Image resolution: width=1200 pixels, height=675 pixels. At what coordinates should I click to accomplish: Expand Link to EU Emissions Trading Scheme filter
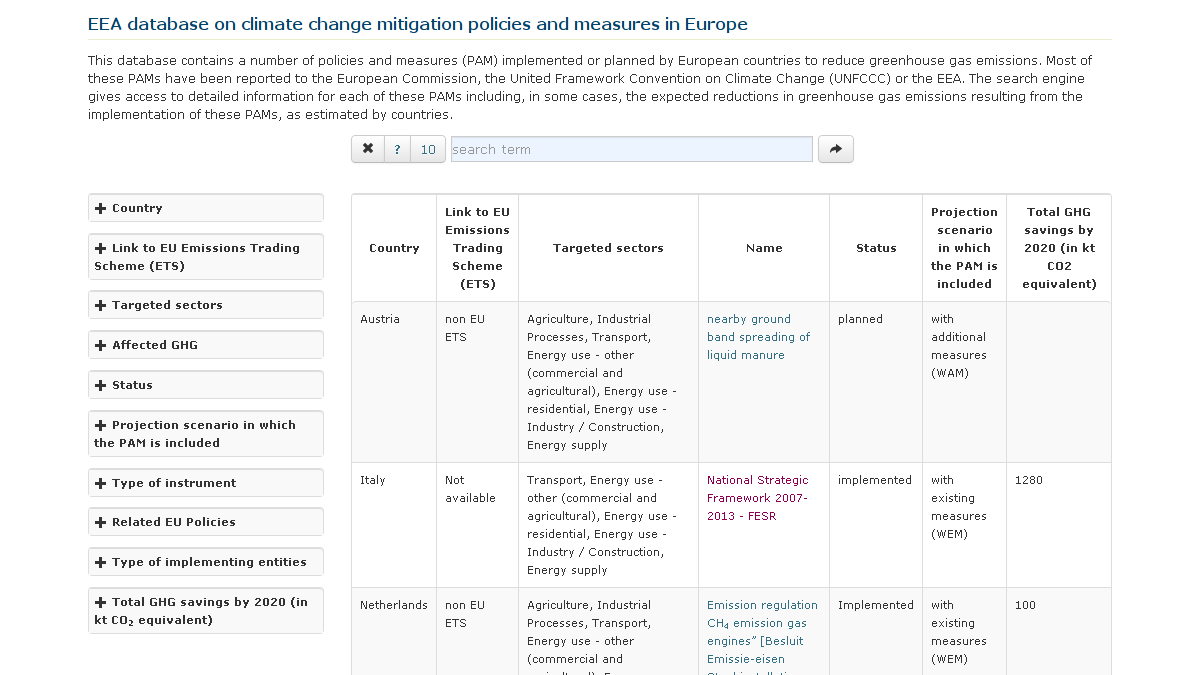pyautogui.click(x=205, y=257)
